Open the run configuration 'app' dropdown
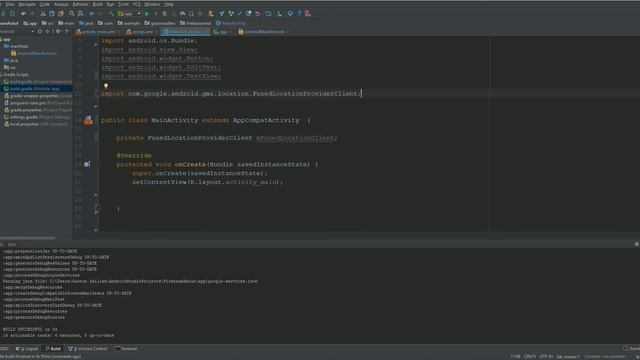Viewport: 640px width, 360px height. pos(129,13)
